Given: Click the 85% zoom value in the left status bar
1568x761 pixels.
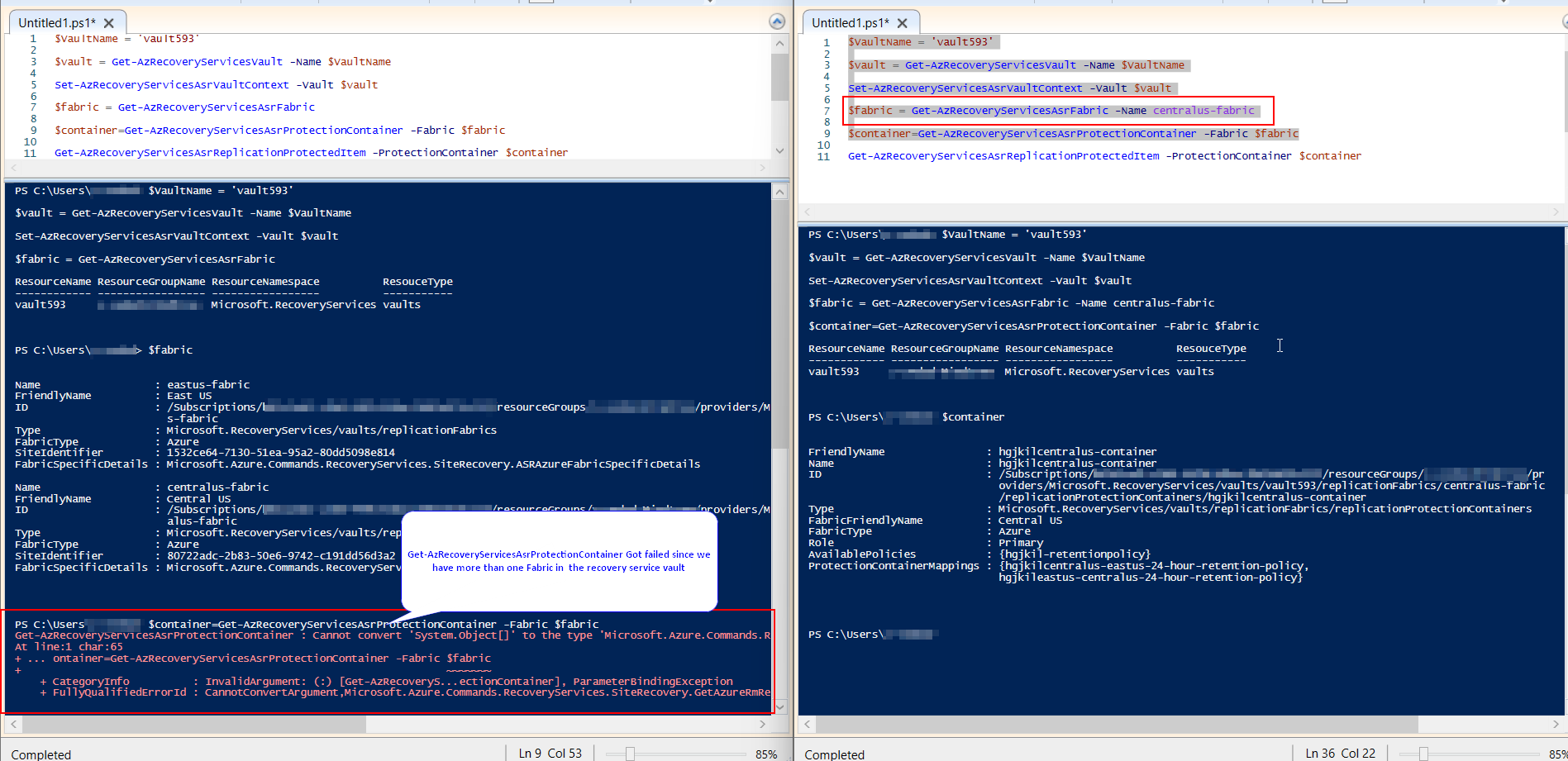Looking at the screenshot, I should (766, 754).
